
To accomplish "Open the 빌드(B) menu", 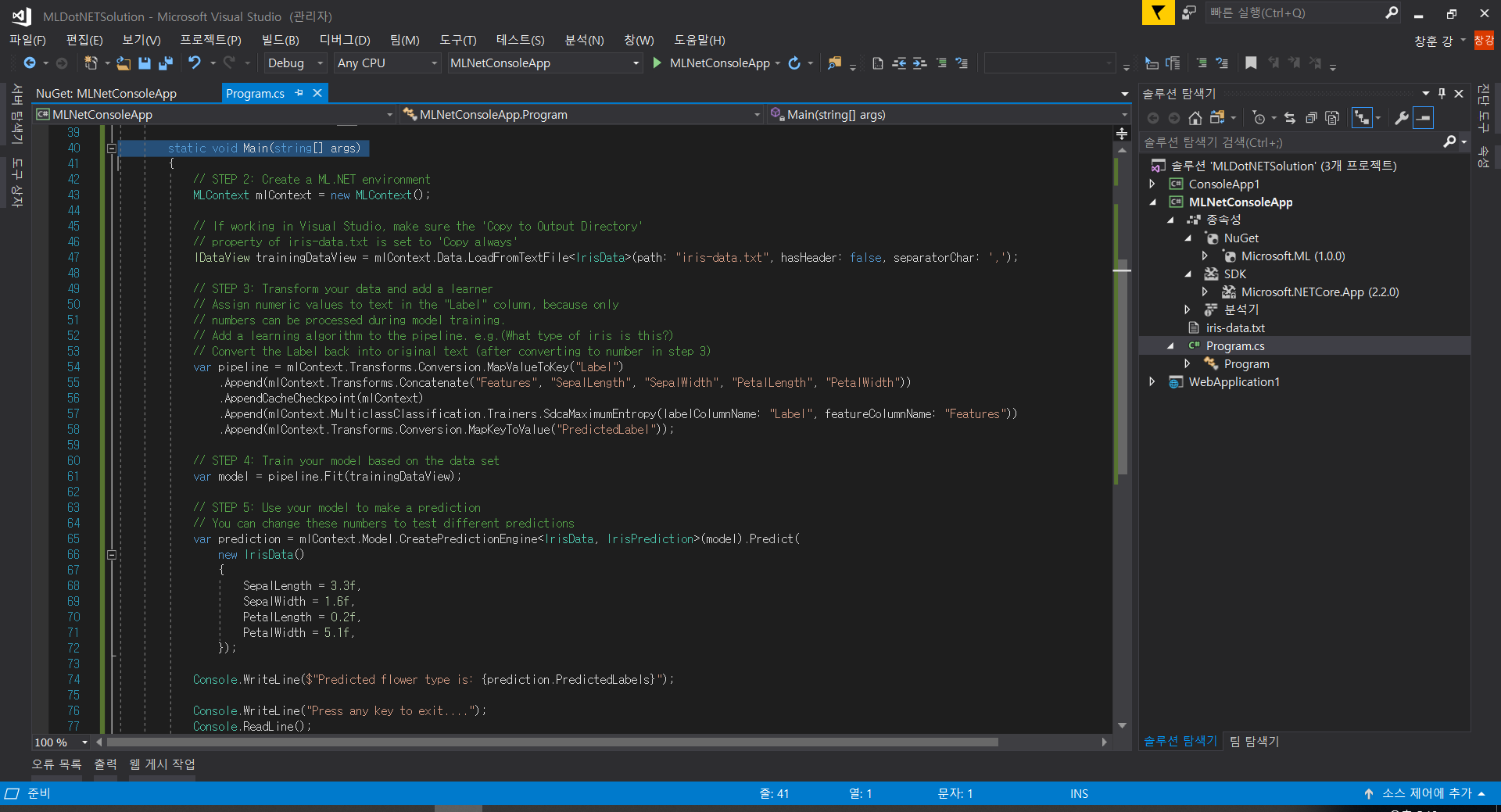I will (281, 40).
